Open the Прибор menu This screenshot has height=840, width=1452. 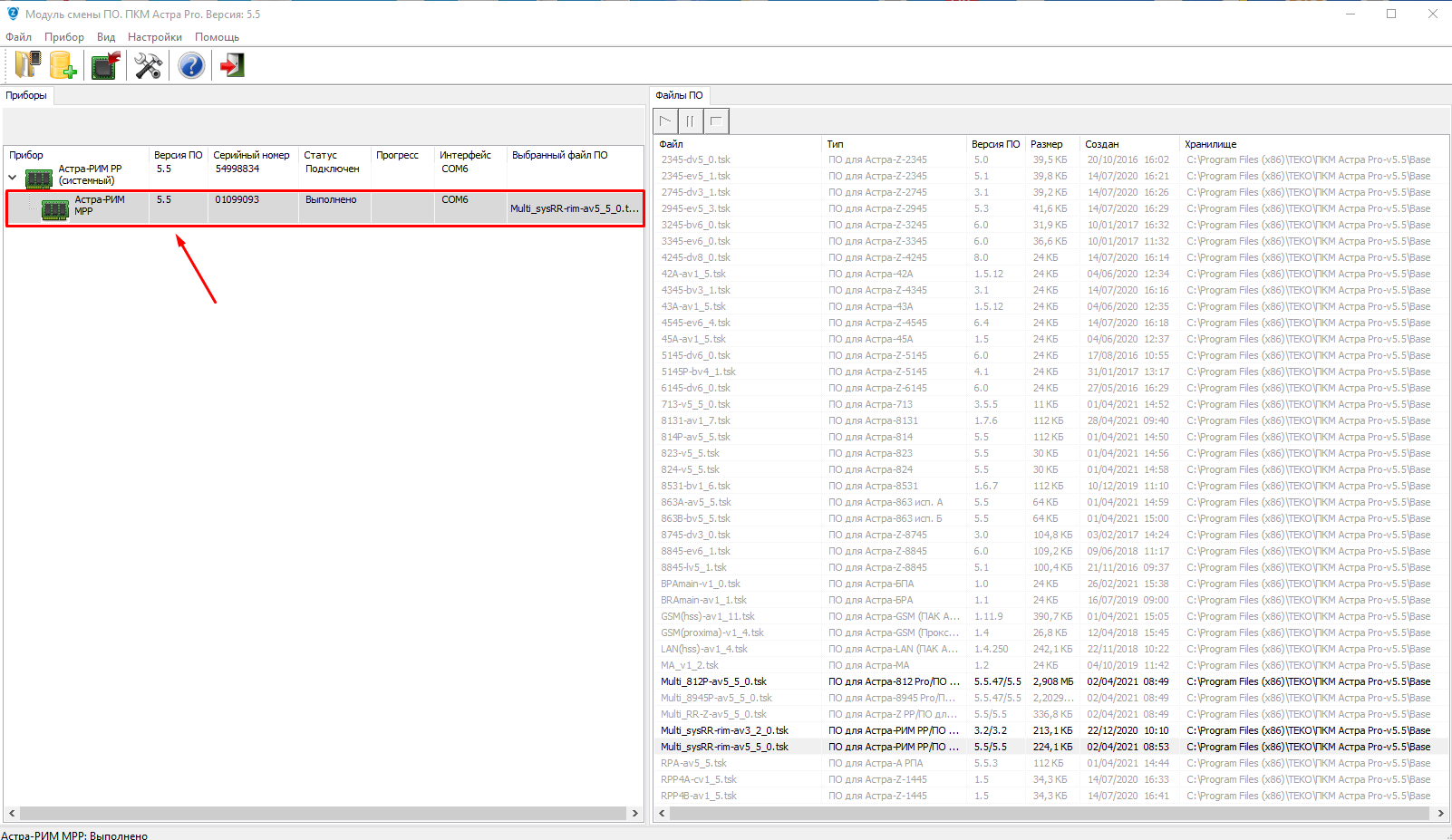[x=64, y=37]
